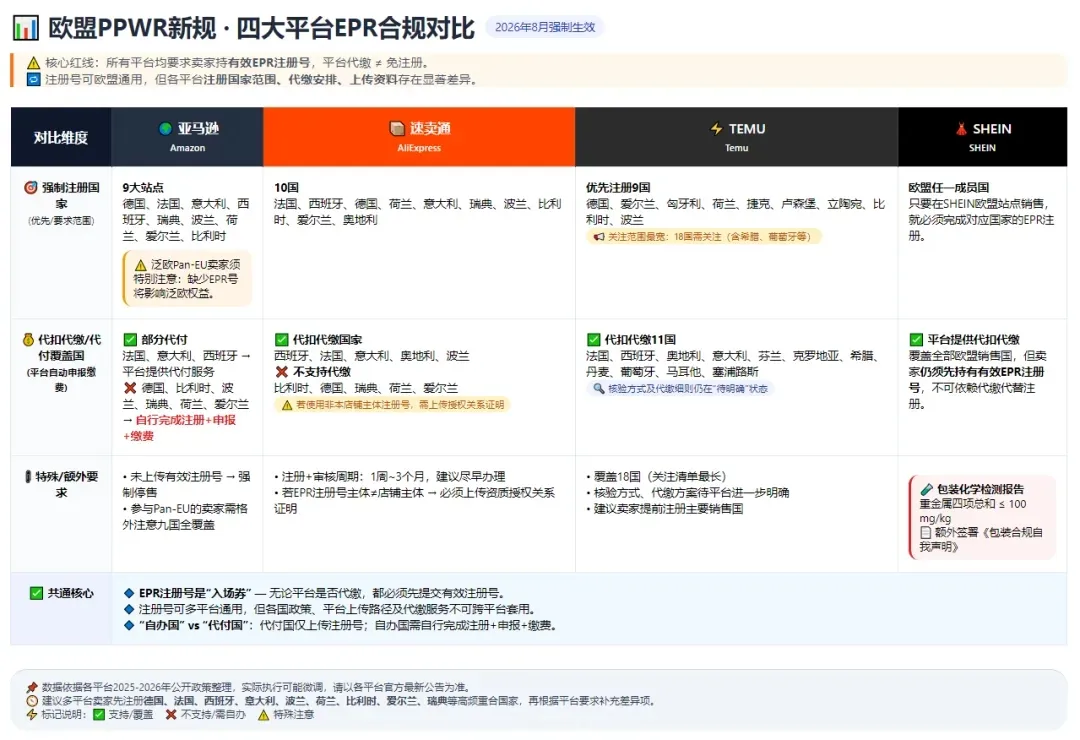Click the lightning icon before 标记说明
Screen dimensions: 1080x740
[x=32, y=715]
